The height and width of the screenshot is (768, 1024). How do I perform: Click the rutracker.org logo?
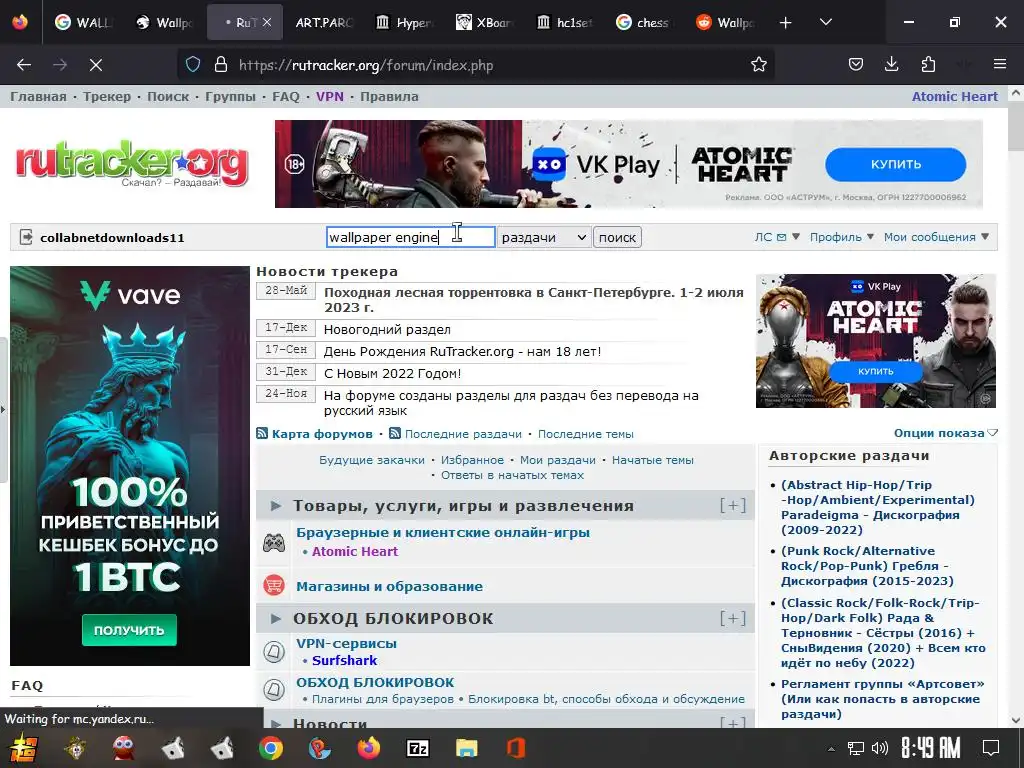coord(132,163)
